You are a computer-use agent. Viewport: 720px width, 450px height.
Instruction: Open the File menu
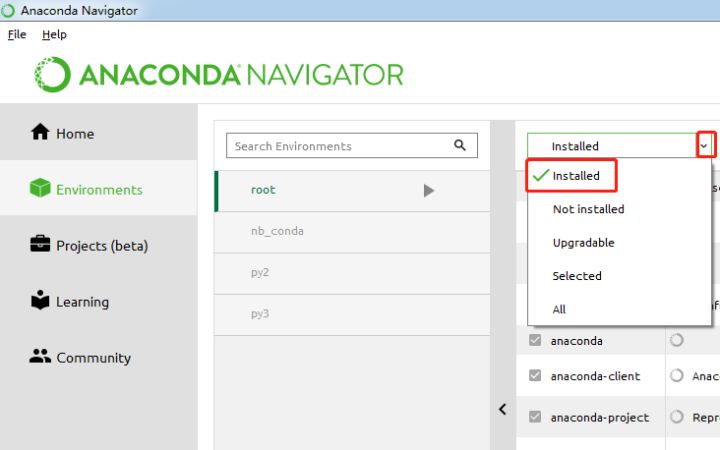click(17, 34)
